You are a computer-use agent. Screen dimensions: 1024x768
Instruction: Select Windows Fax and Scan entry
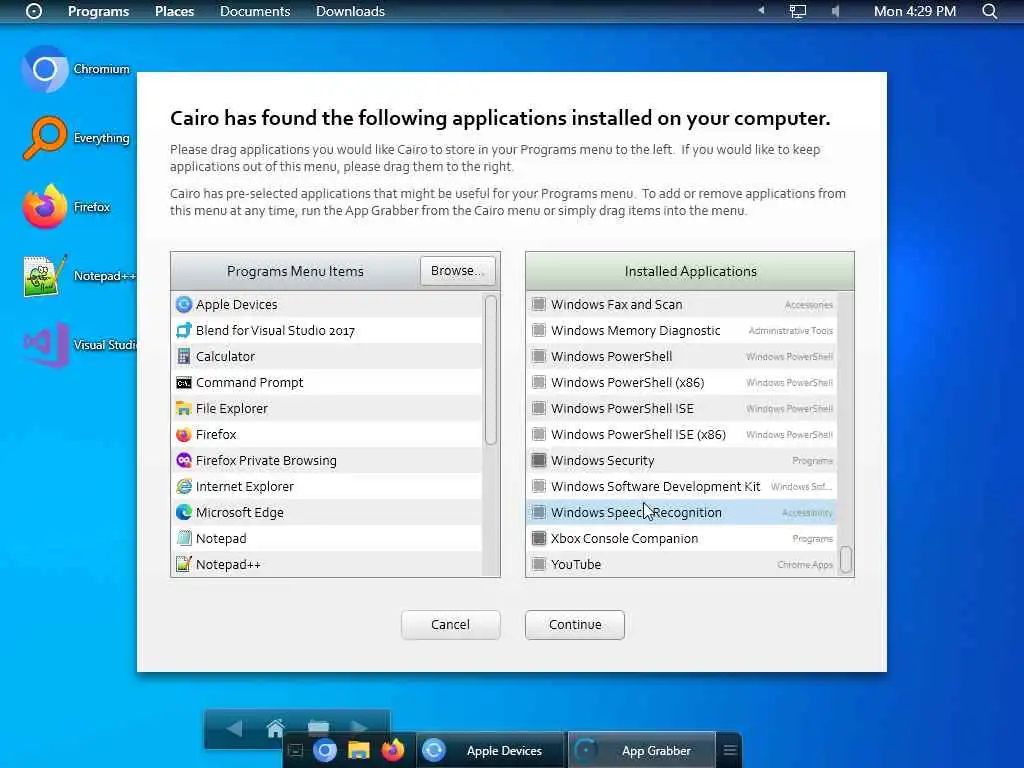pos(681,304)
